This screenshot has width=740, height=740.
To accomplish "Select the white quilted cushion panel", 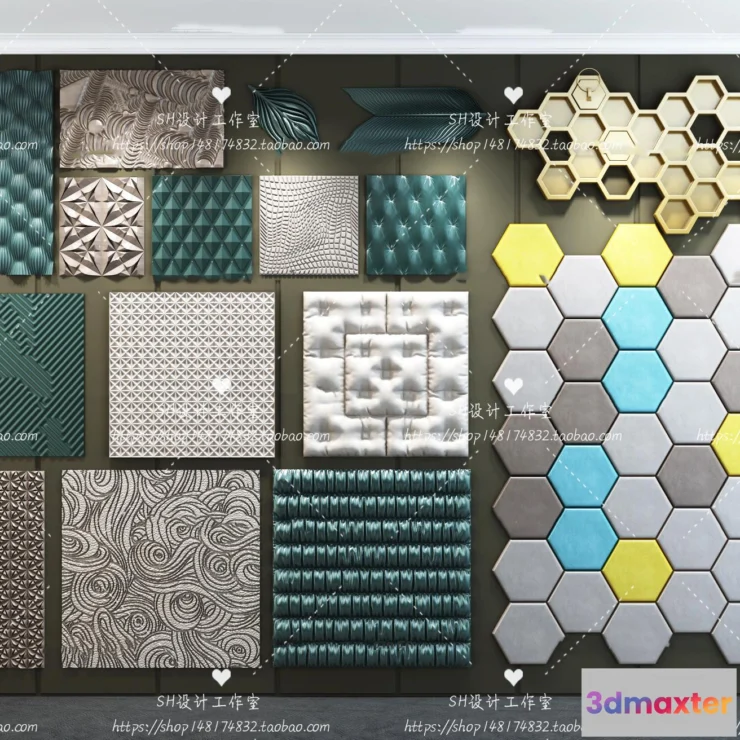I will click(386, 374).
